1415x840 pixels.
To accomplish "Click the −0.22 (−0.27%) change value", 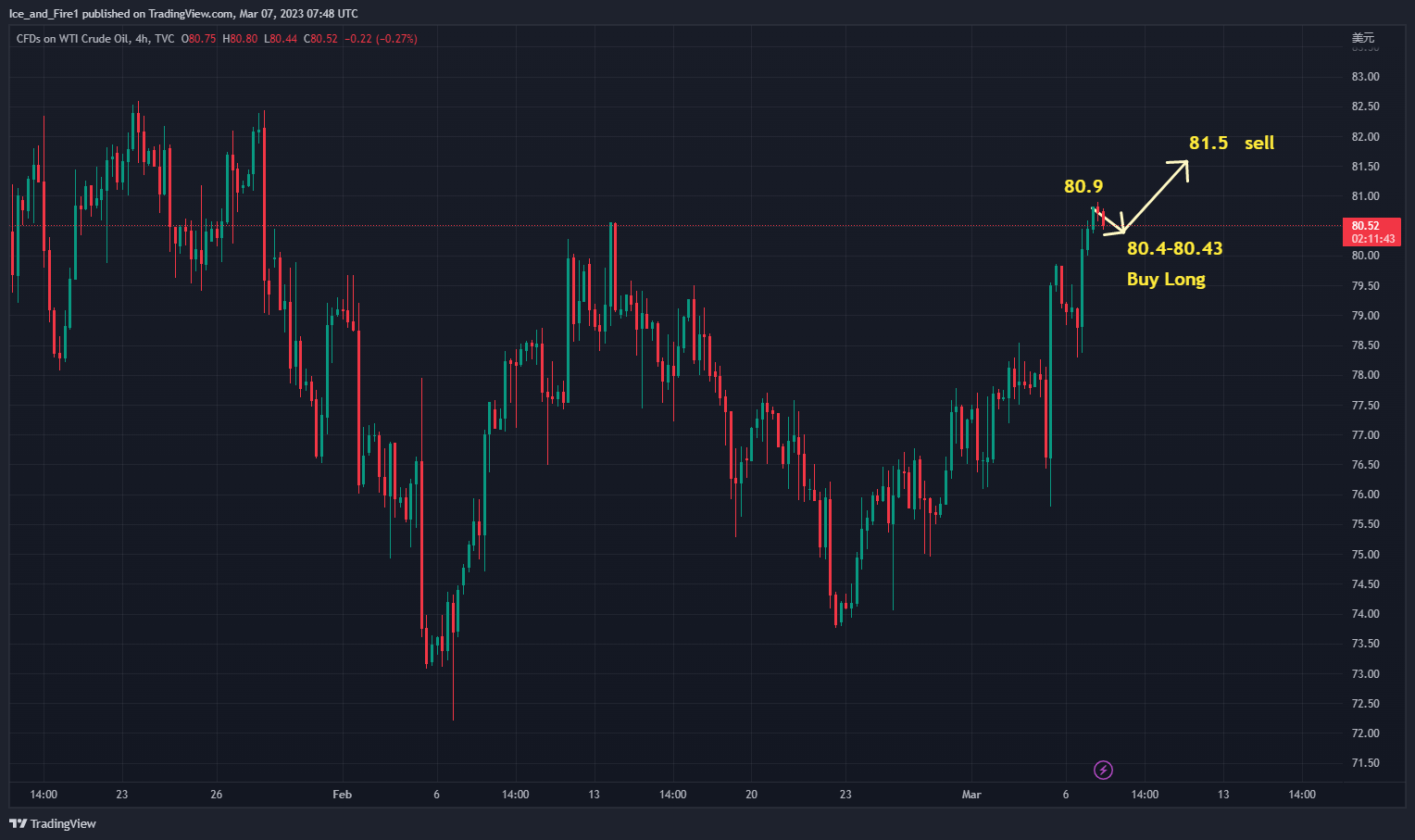I will [x=381, y=39].
